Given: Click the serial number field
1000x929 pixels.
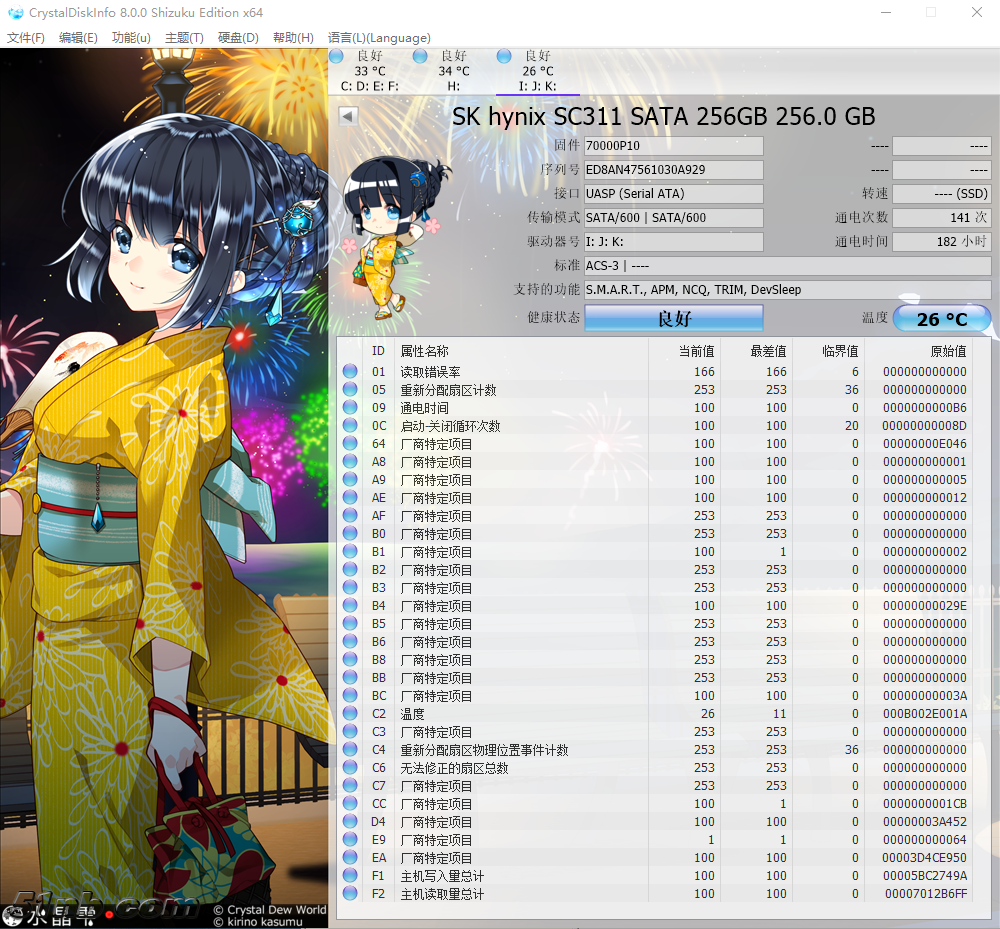Looking at the screenshot, I should point(673,170).
